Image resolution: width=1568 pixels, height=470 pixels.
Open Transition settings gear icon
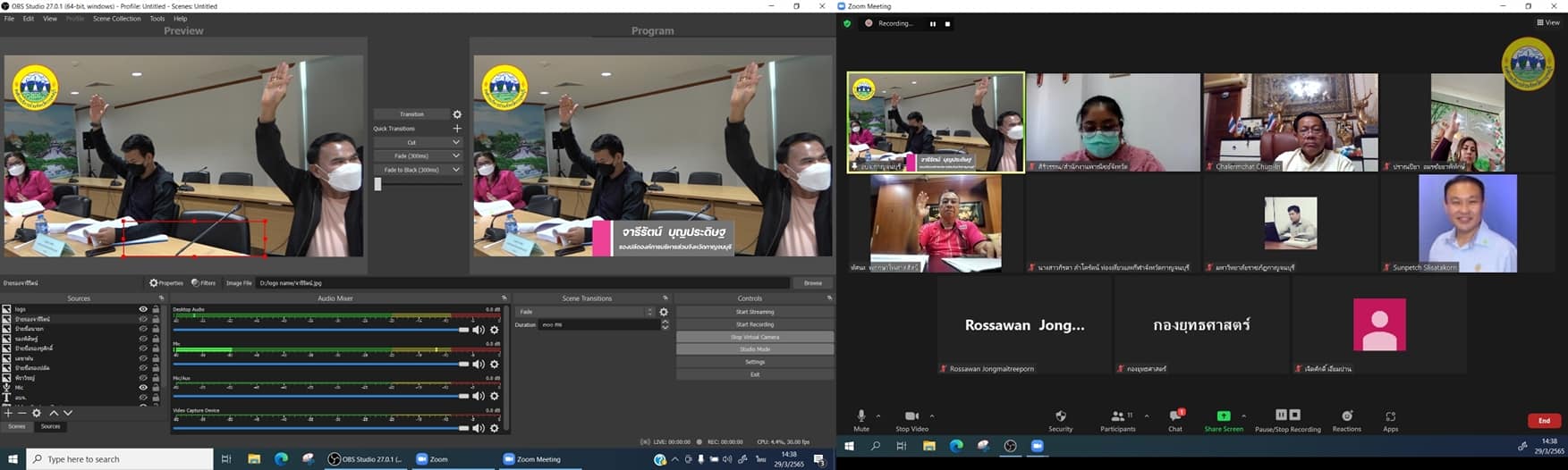[457, 114]
